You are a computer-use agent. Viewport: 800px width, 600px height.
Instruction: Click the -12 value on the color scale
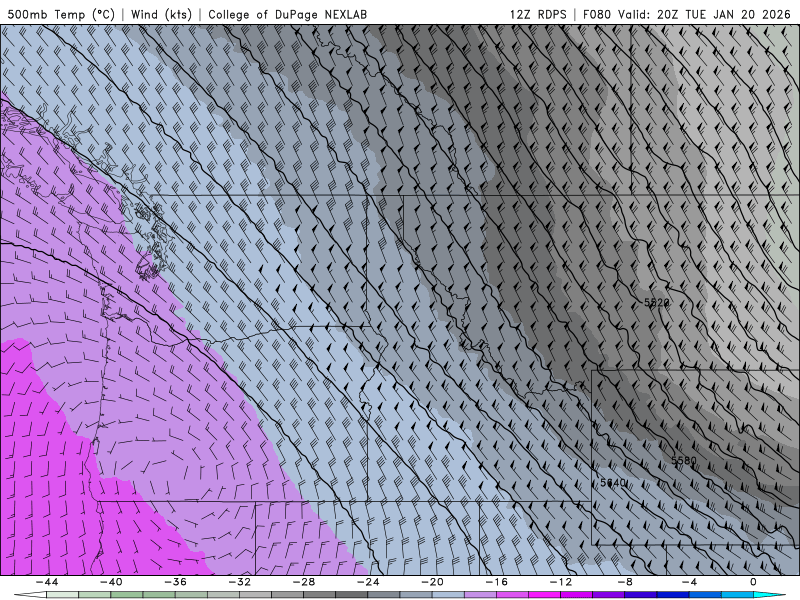click(x=561, y=582)
